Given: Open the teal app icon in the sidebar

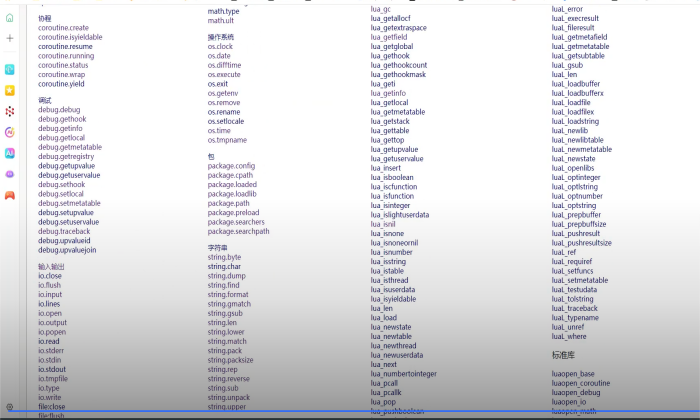Looking at the screenshot, I should (9, 70).
